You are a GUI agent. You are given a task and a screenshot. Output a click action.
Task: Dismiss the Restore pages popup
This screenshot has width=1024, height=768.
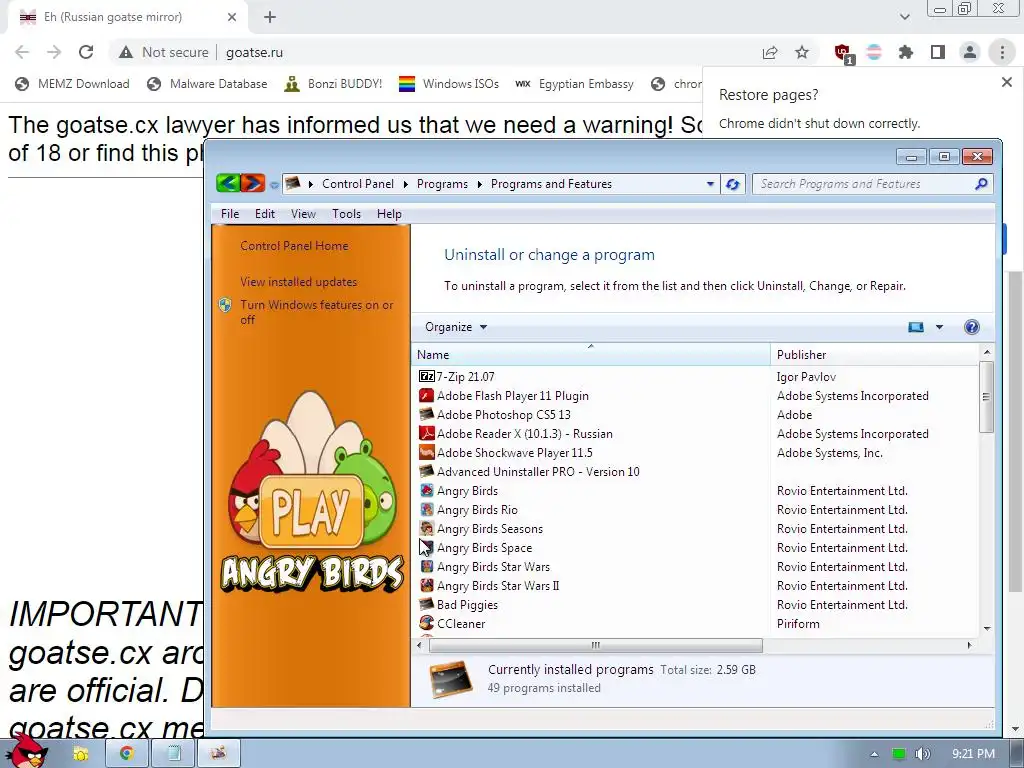click(x=1007, y=82)
